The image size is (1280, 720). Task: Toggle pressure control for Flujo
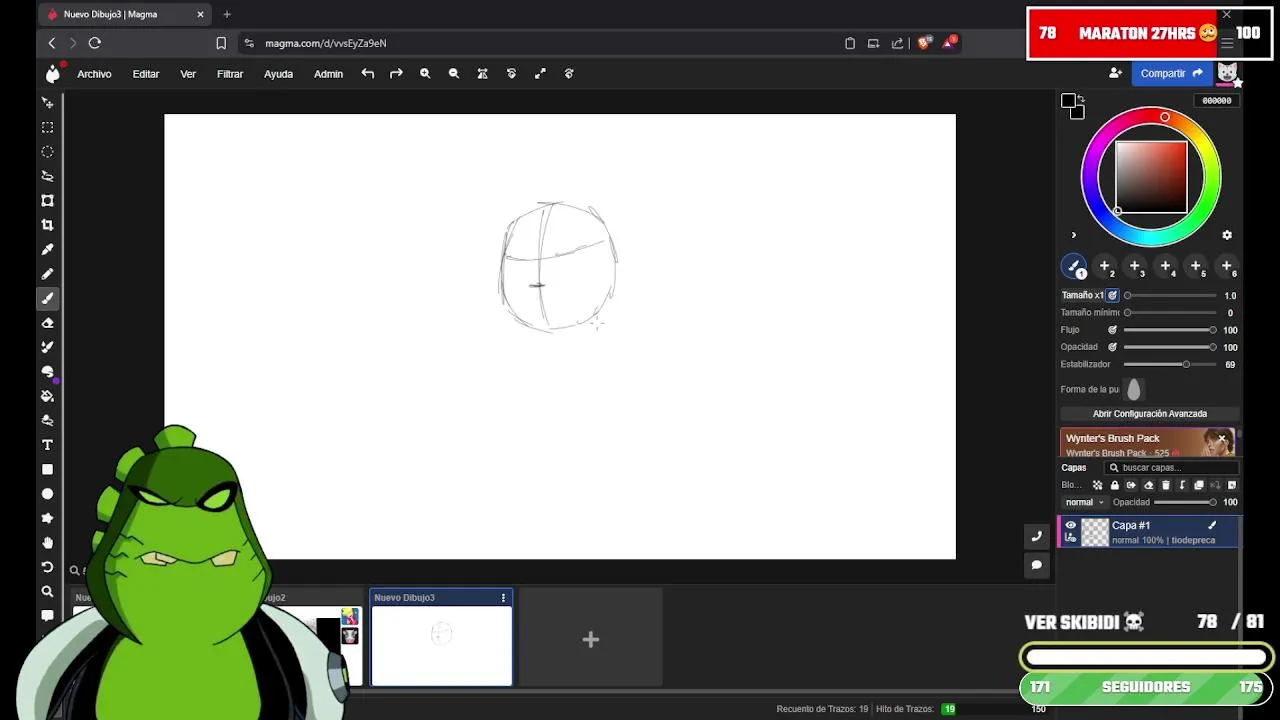1112,330
